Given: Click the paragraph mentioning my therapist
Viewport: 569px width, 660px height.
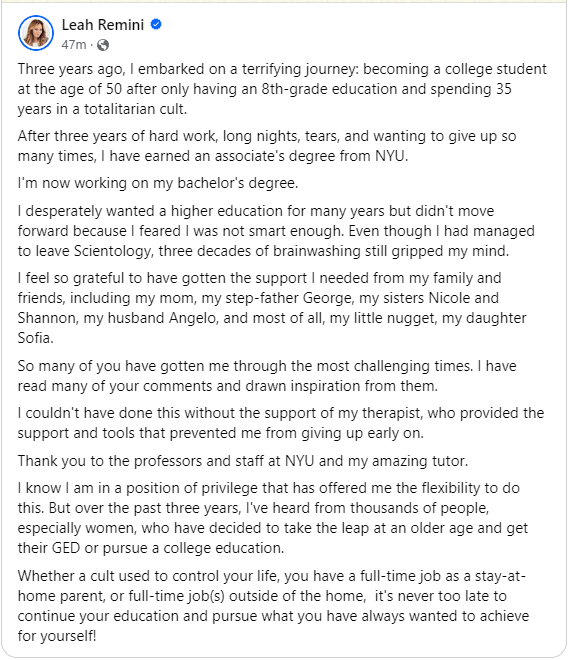Looking at the screenshot, I should click(x=281, y=423).
